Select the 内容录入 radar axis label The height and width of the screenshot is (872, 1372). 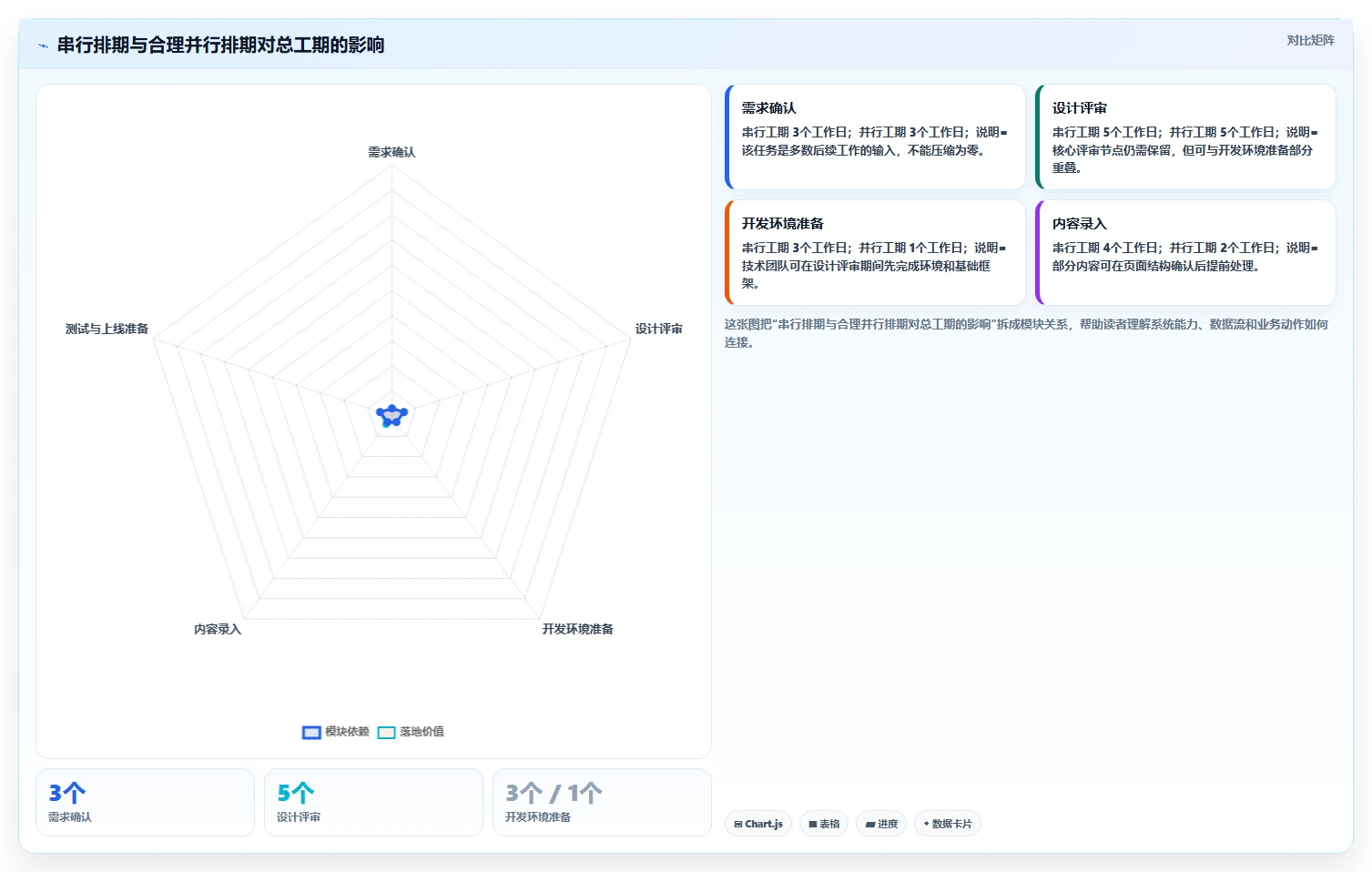click(218, 629)
